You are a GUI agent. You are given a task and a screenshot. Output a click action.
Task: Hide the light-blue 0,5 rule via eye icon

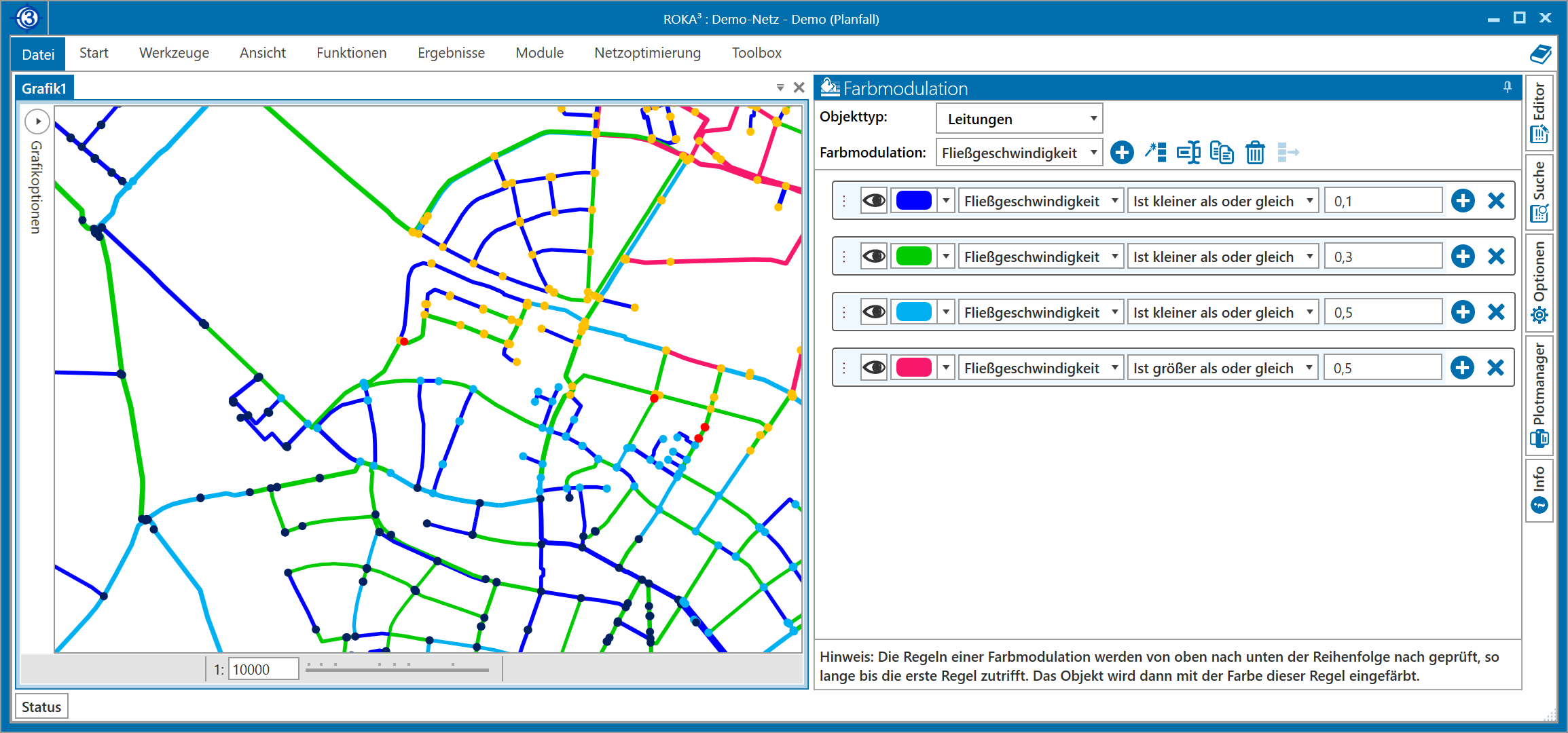(874, 312)
